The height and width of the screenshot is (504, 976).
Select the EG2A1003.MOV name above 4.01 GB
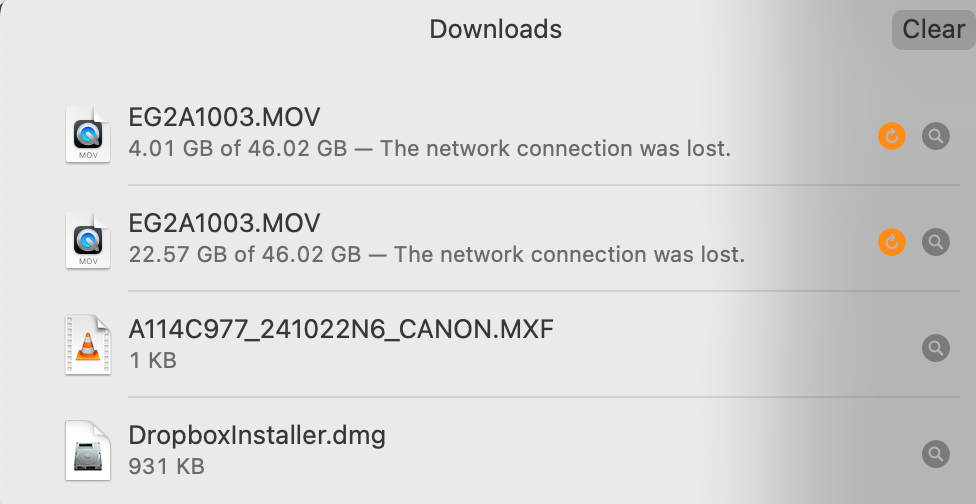click(224, 117)
